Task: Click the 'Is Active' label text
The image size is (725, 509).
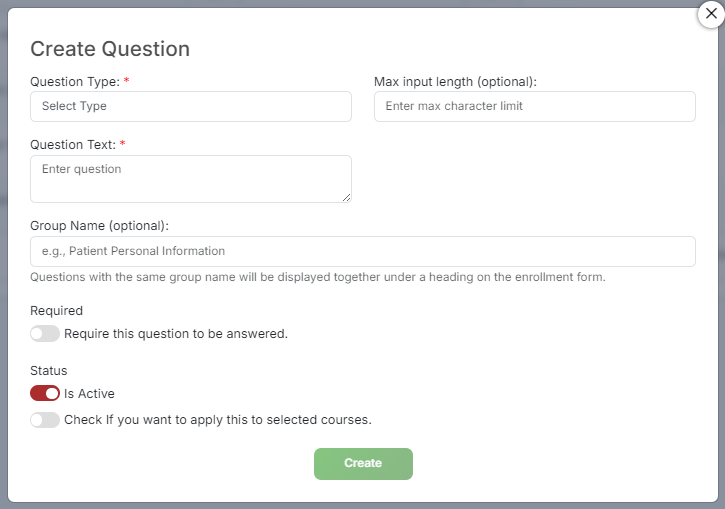Action: [x=89, y=393]
